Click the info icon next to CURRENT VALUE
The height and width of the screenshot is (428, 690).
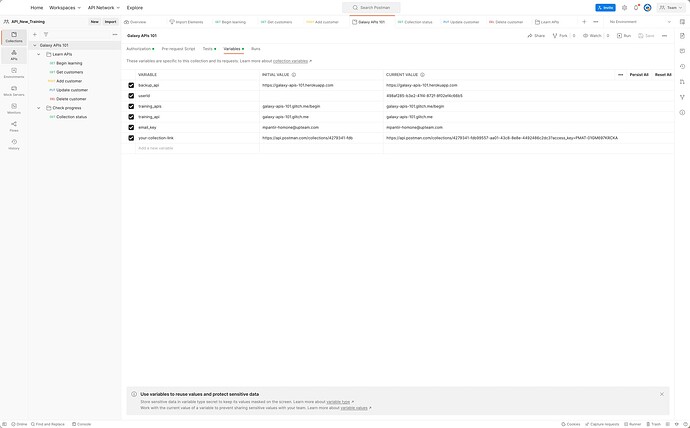click(422, 75)
